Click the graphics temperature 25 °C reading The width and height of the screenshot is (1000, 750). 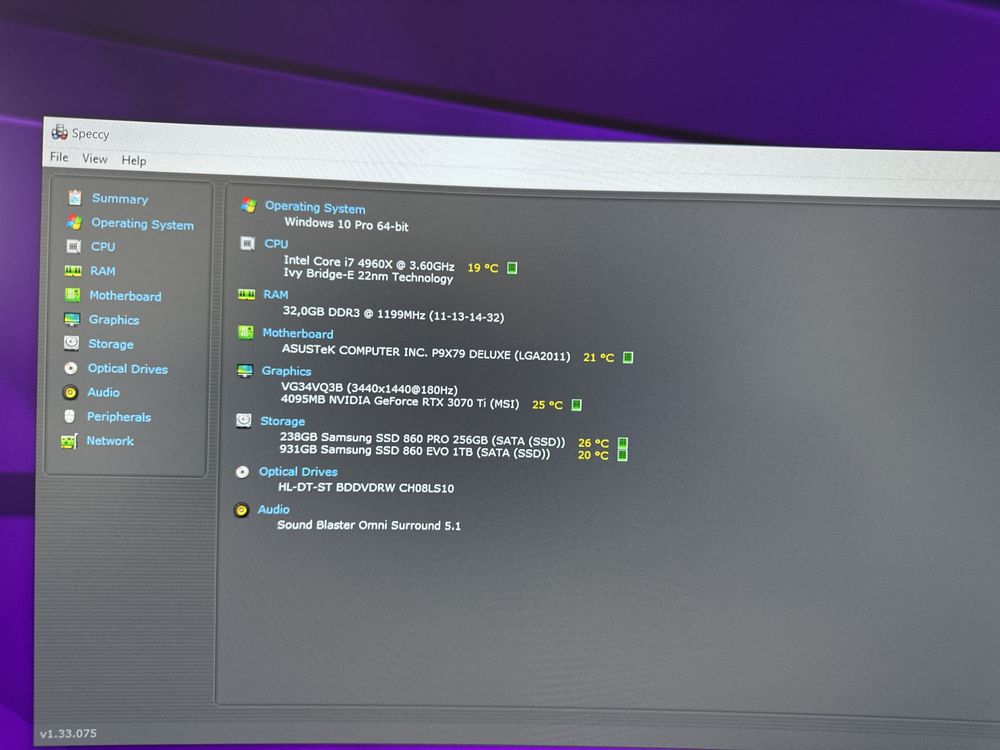coord(547,405)
